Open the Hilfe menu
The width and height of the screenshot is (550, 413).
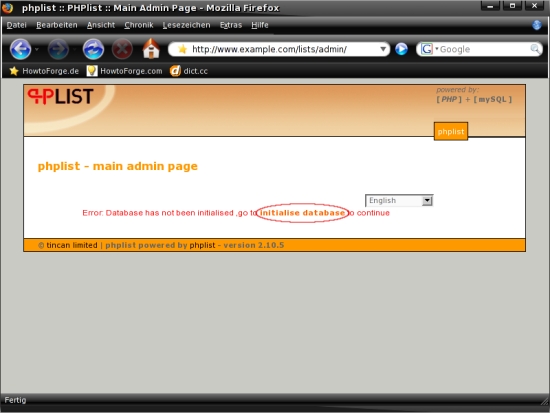point(260,25)
